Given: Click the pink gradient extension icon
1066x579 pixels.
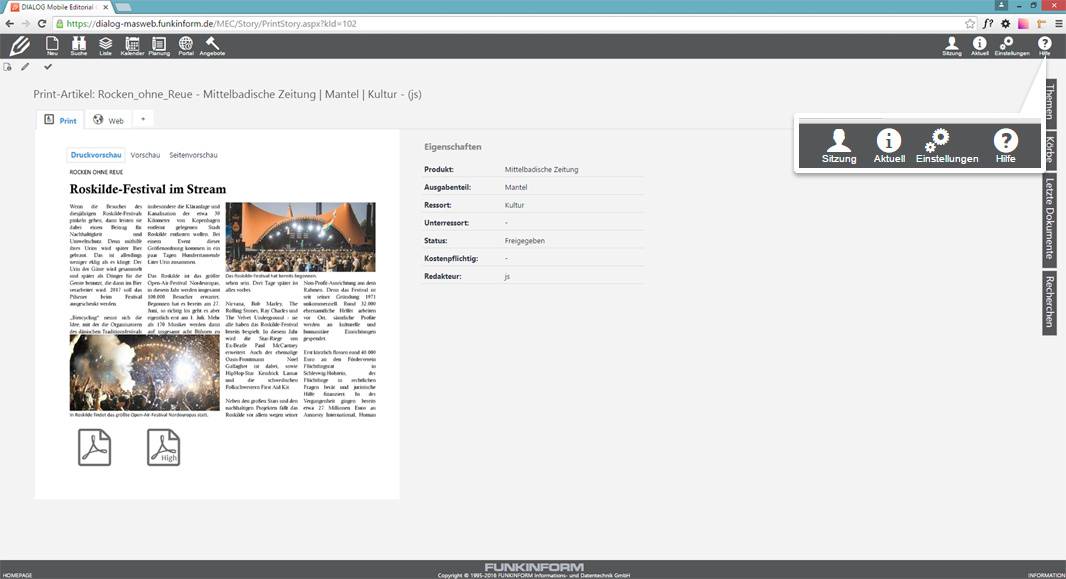Looking at the screenshot, I should click(1023, 24).
